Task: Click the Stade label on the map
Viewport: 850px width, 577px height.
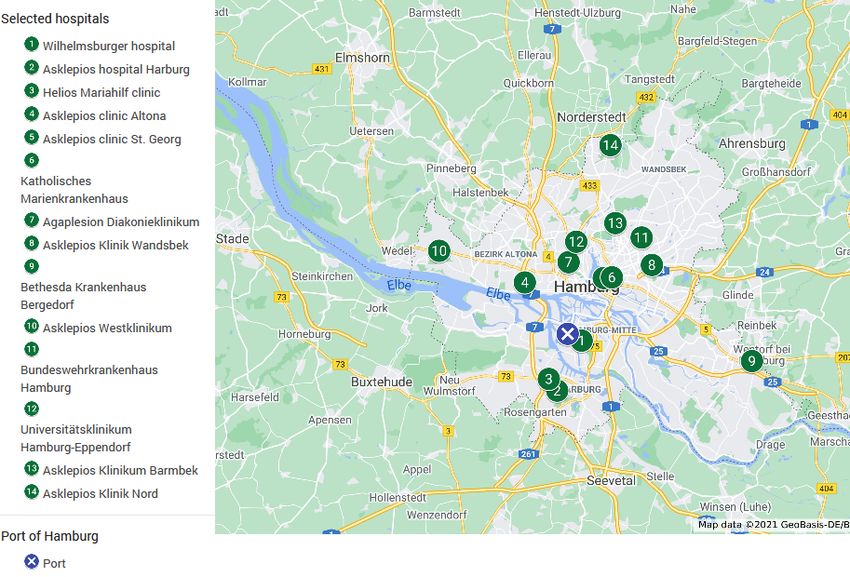Action: coord(233,239)
